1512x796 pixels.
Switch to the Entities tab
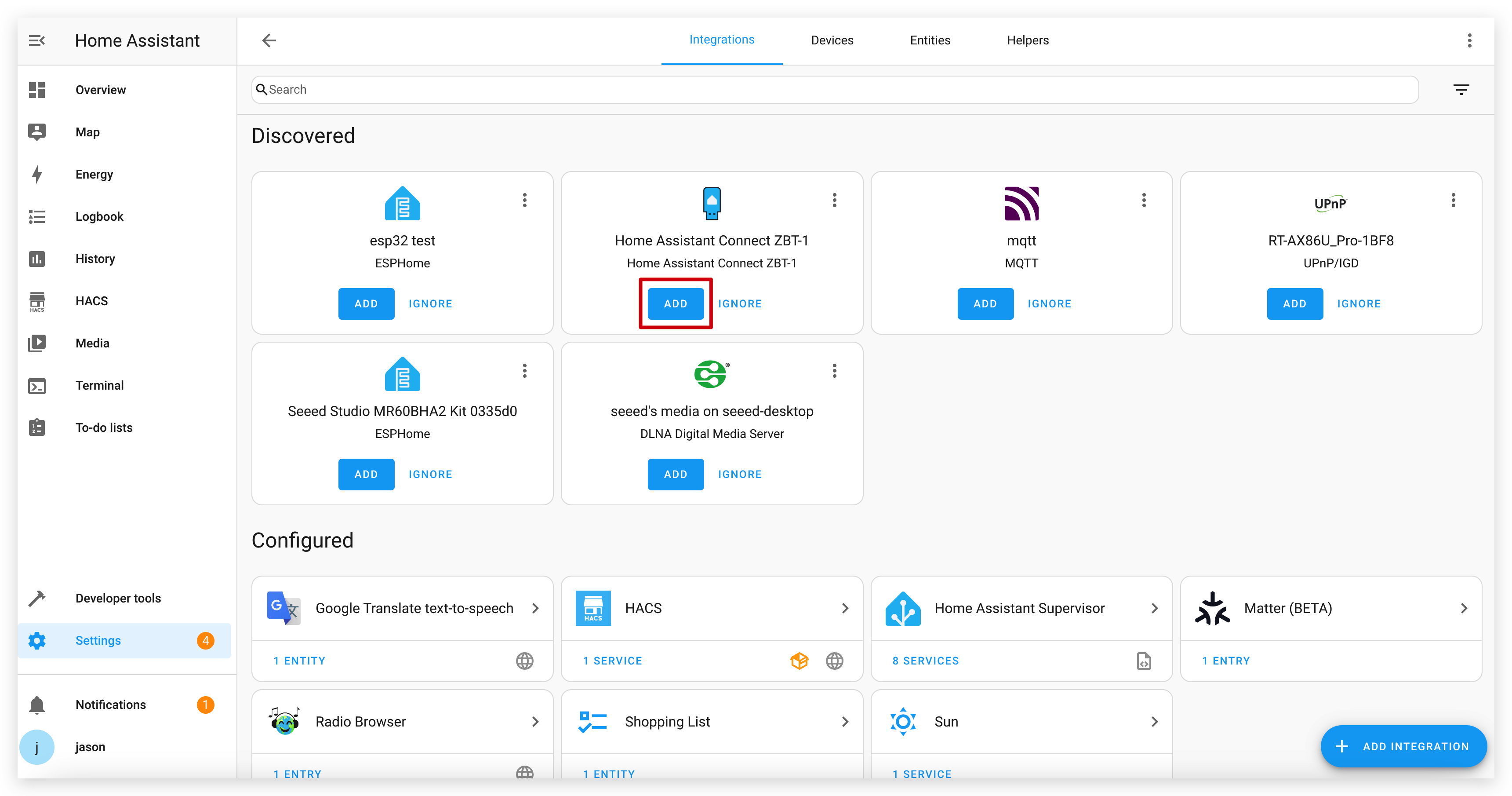pos(930,40)
